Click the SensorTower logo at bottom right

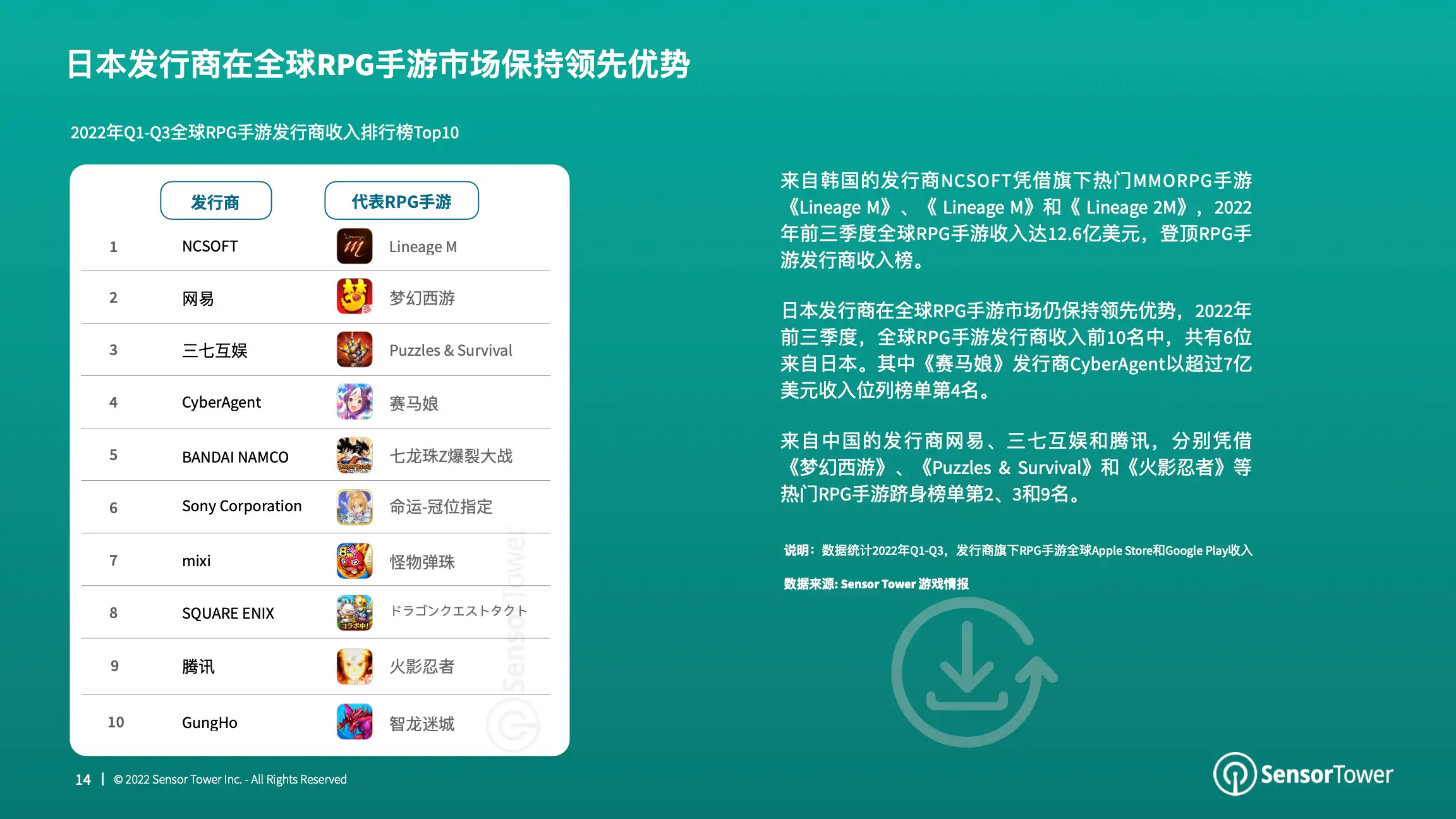pyautogui.click(x=1303, y=774)
